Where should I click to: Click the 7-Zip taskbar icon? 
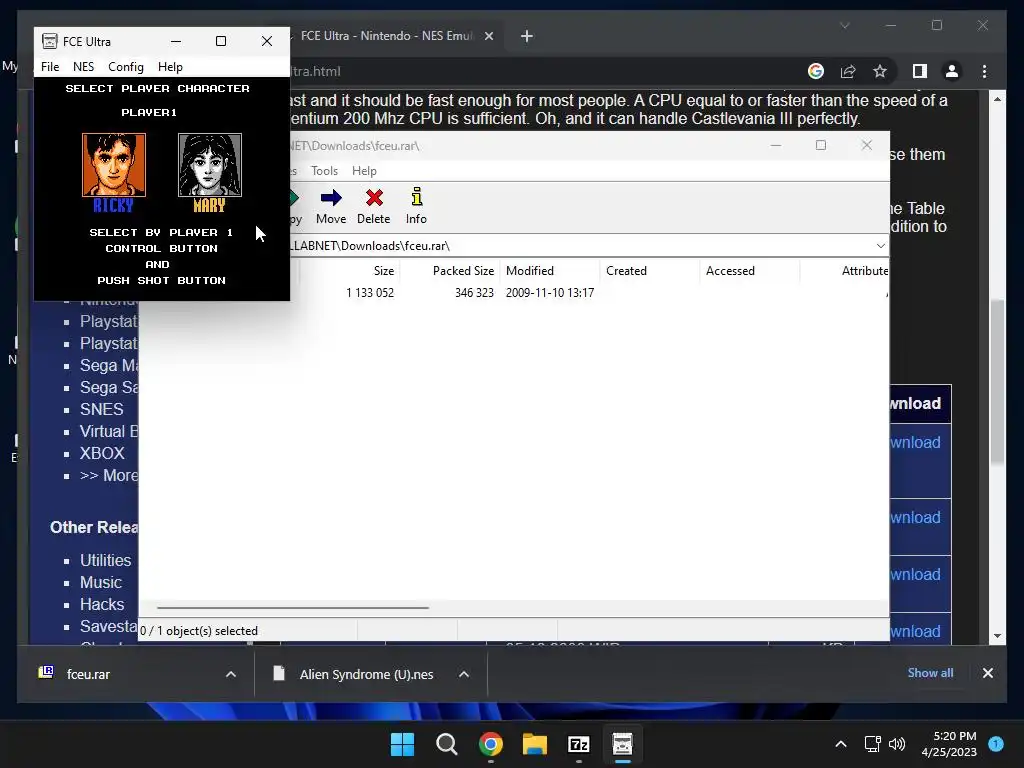tap(579, 744)
